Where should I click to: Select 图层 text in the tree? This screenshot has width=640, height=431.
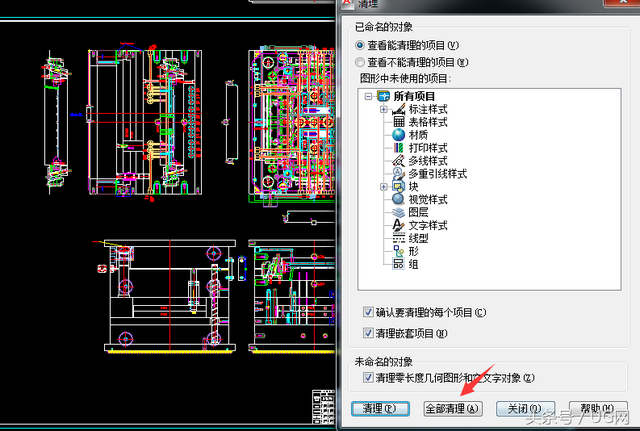click(x=418, y=212)
